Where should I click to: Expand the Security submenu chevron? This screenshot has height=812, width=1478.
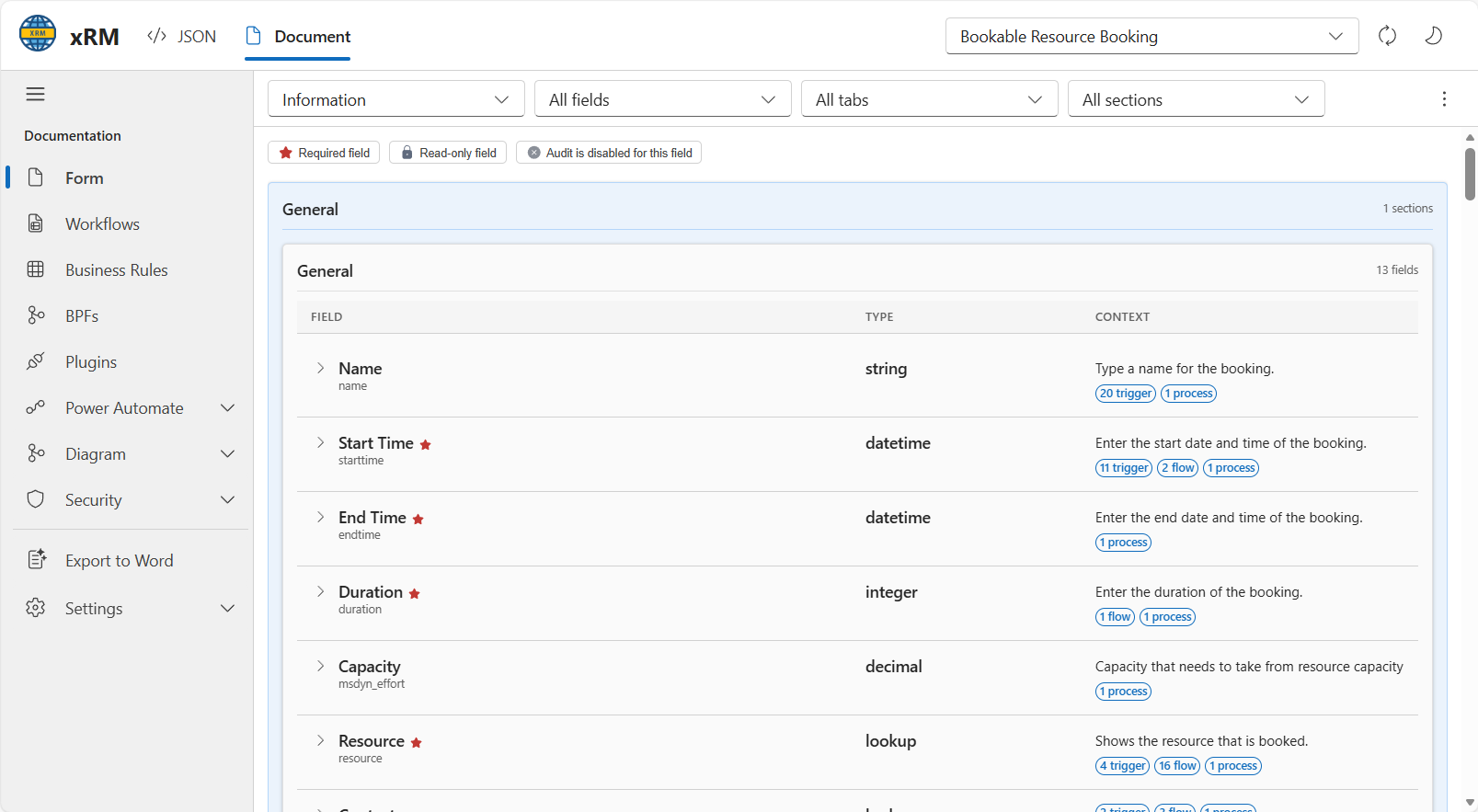(x=228, y=499)
